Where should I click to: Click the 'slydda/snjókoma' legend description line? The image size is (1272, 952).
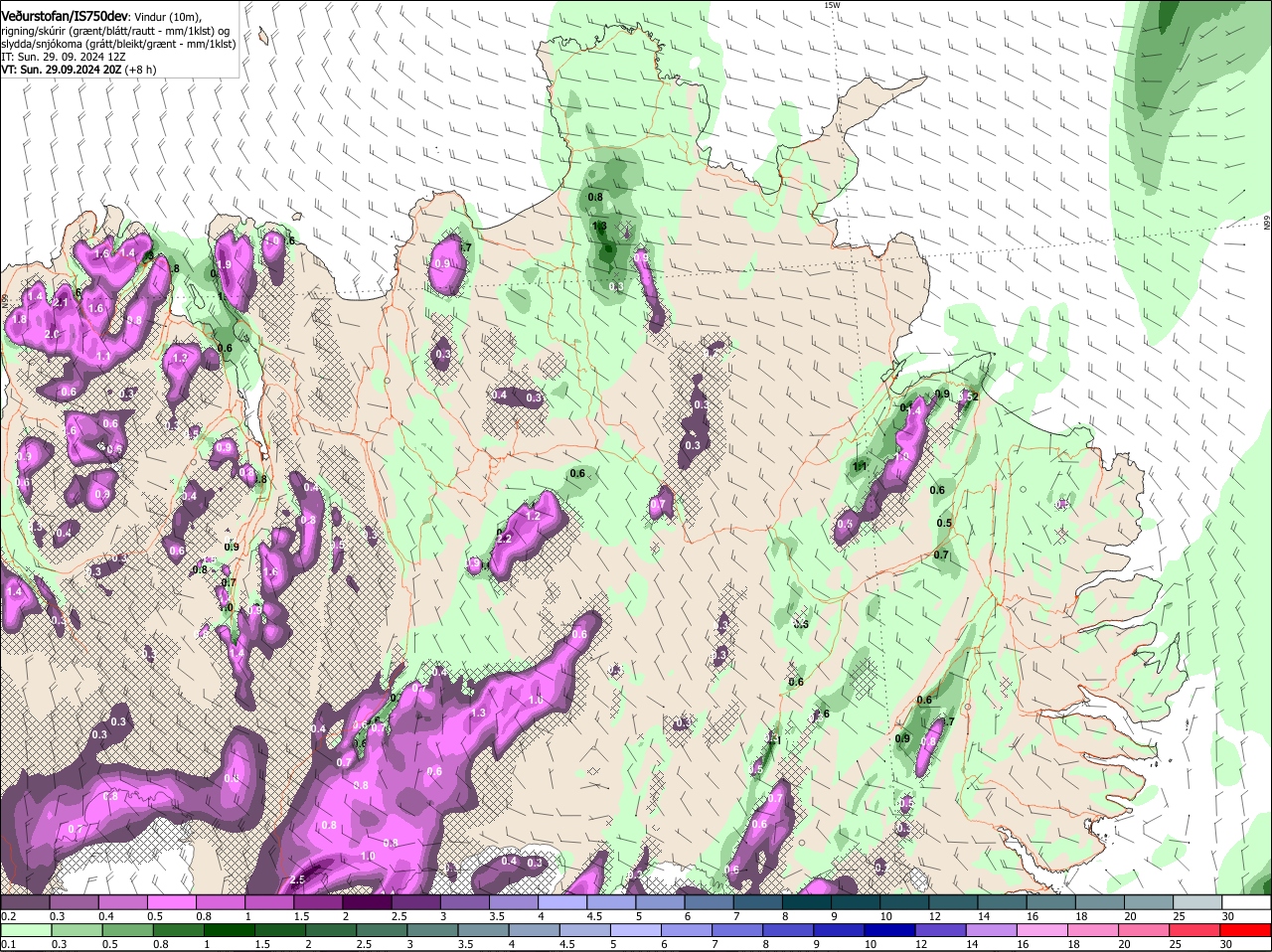coord(118,44)
